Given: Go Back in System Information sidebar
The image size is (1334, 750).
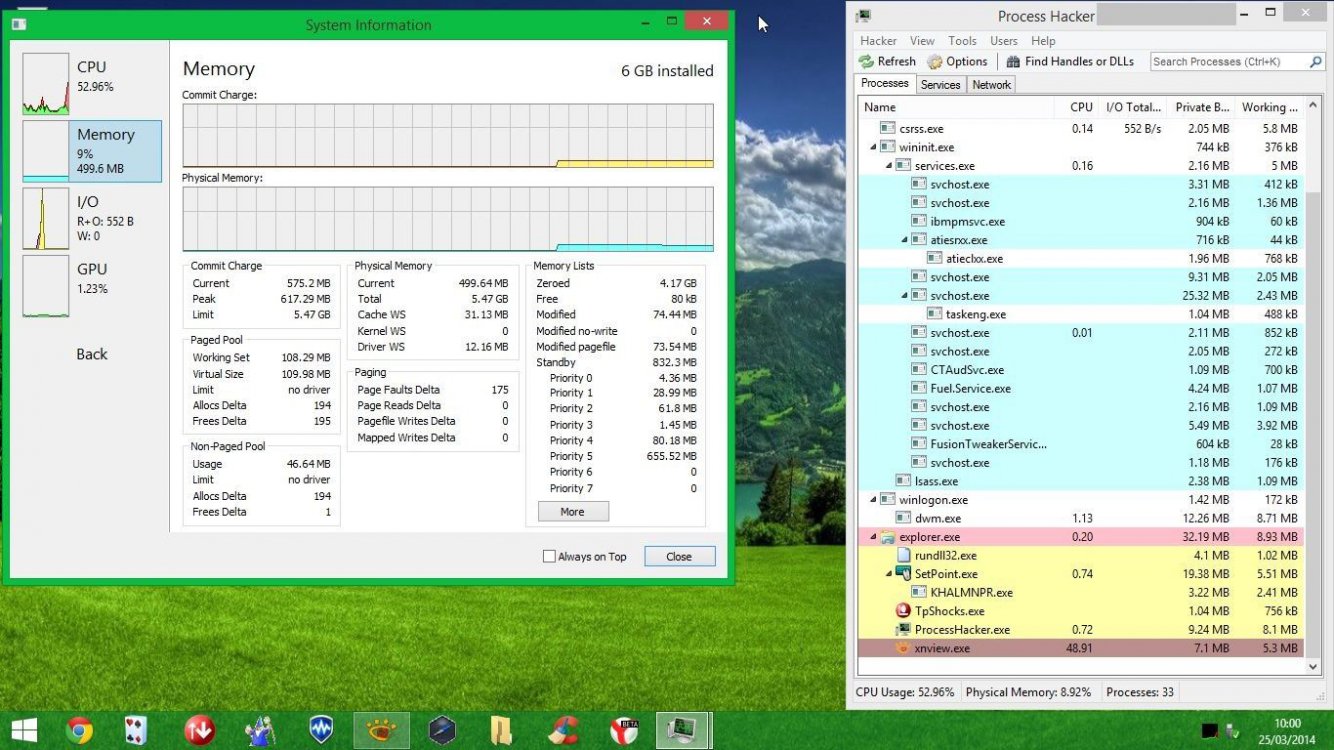Looking at the screenshot, I should coord(92,354).
